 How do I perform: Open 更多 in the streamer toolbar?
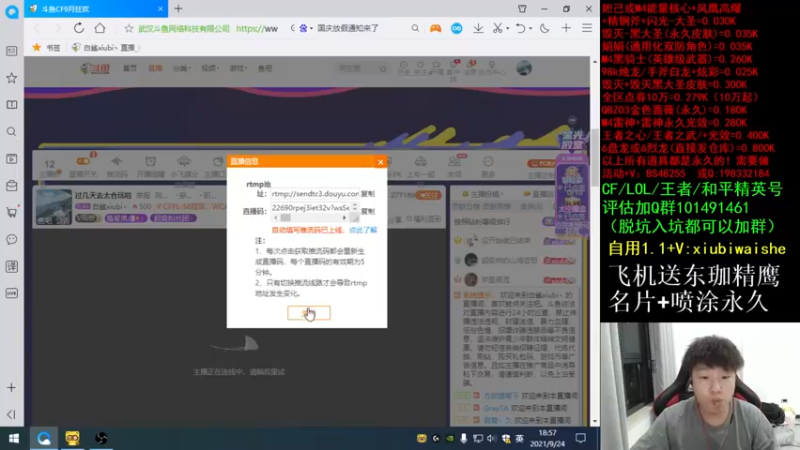pos(488,166)
